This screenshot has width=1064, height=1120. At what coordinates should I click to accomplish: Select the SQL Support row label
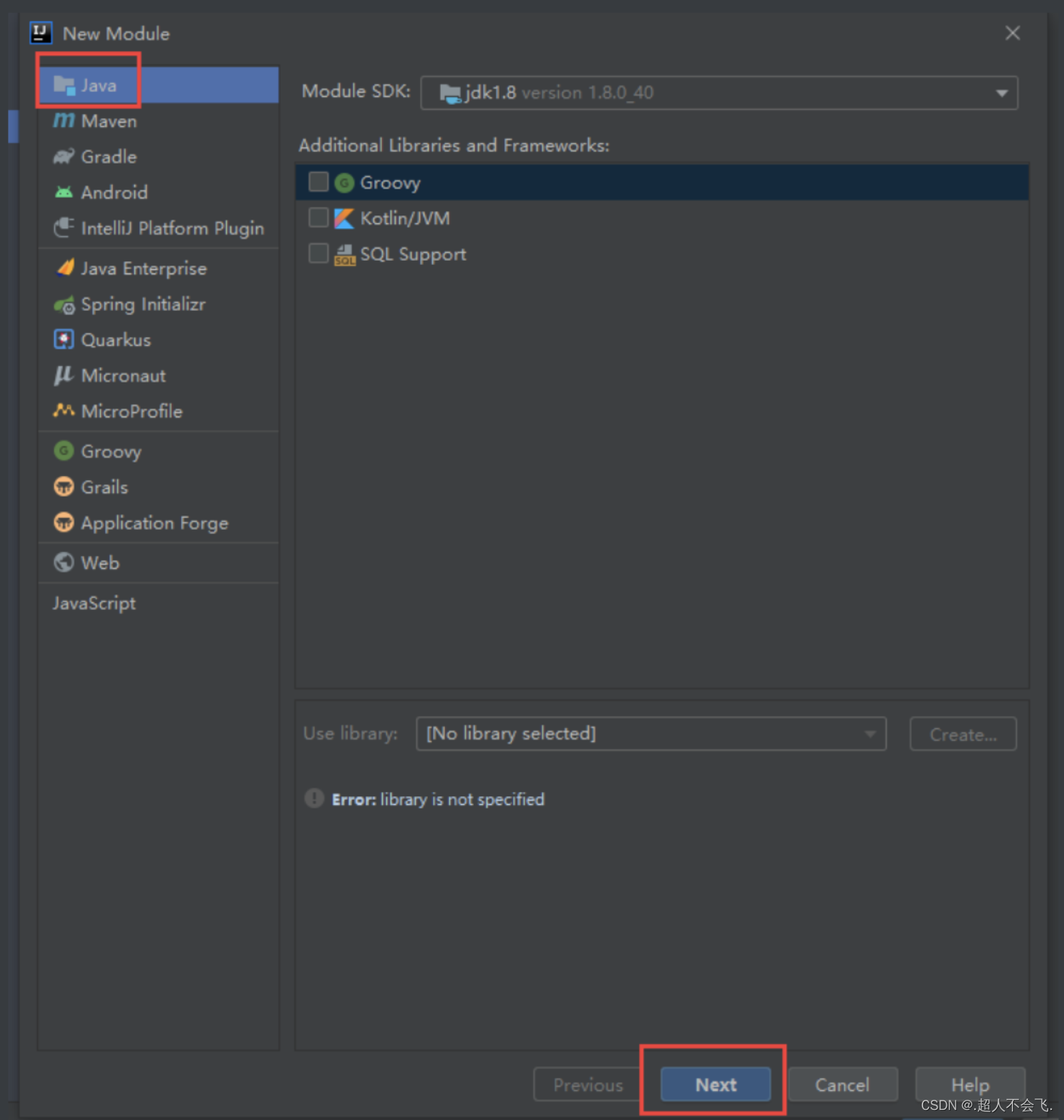(414, 254)
